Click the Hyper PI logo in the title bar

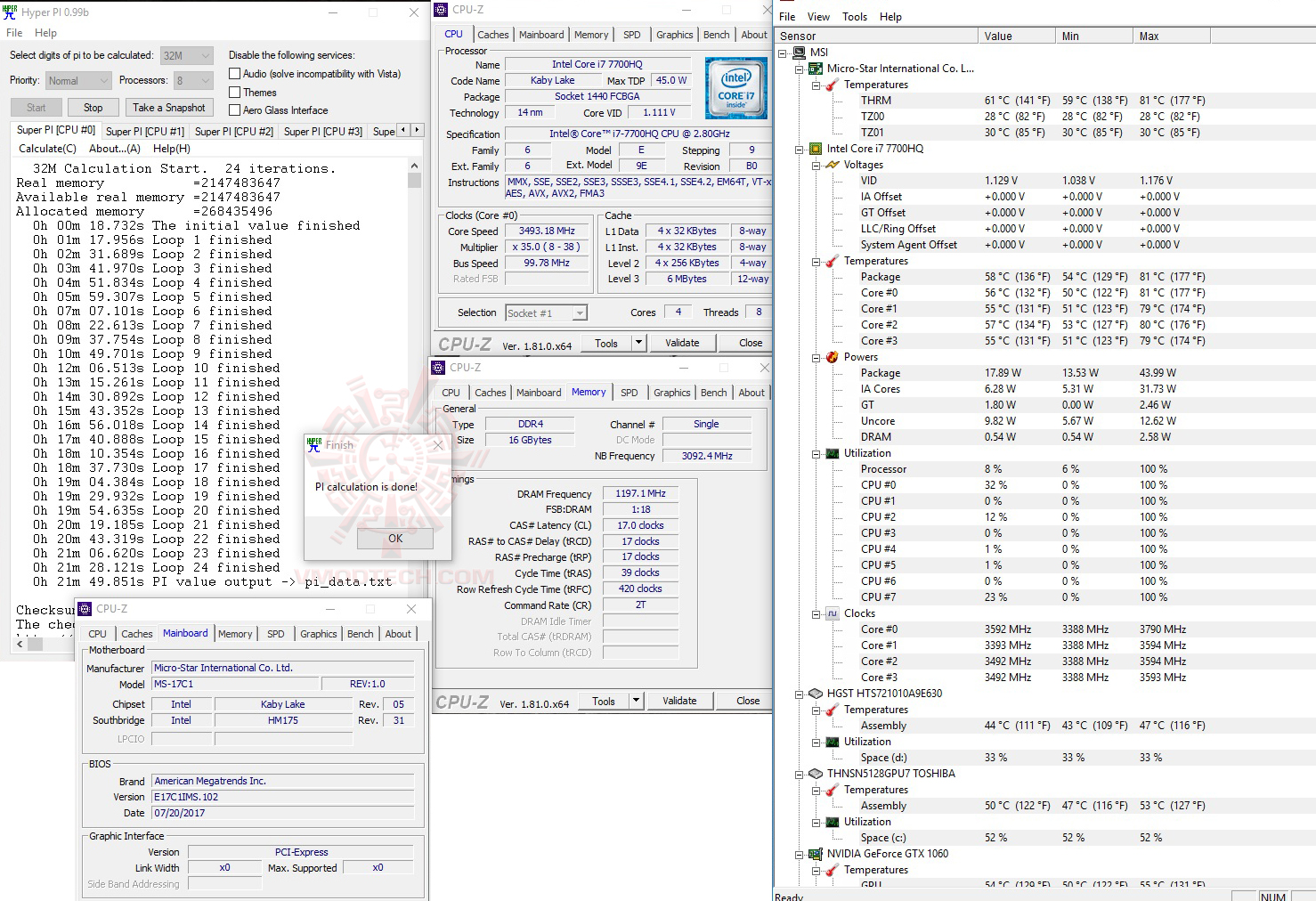click(x=10, y=12)
